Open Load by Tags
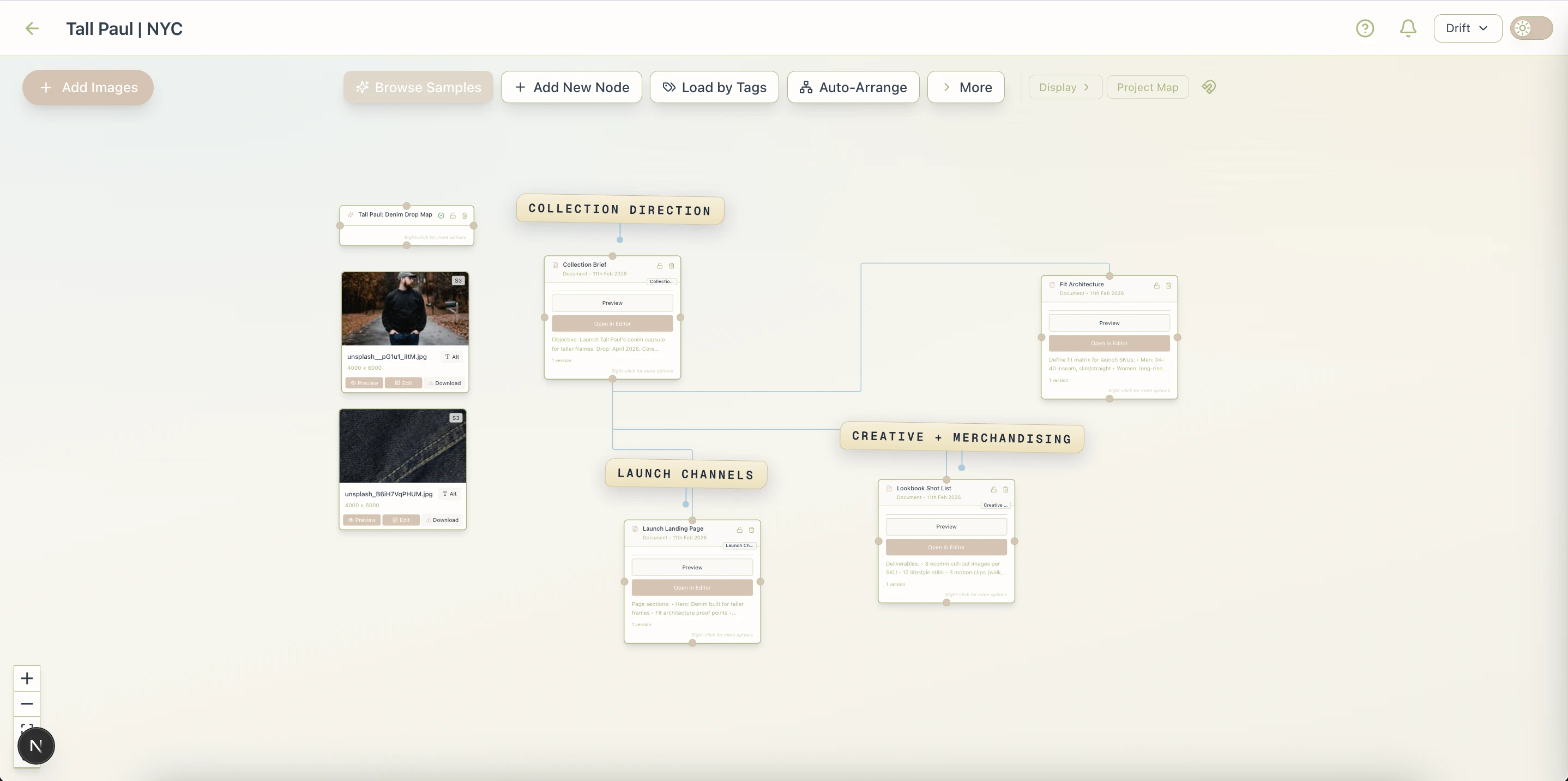Image resolution: width=1568 pixels, height=781 pixels. (714, 87)
